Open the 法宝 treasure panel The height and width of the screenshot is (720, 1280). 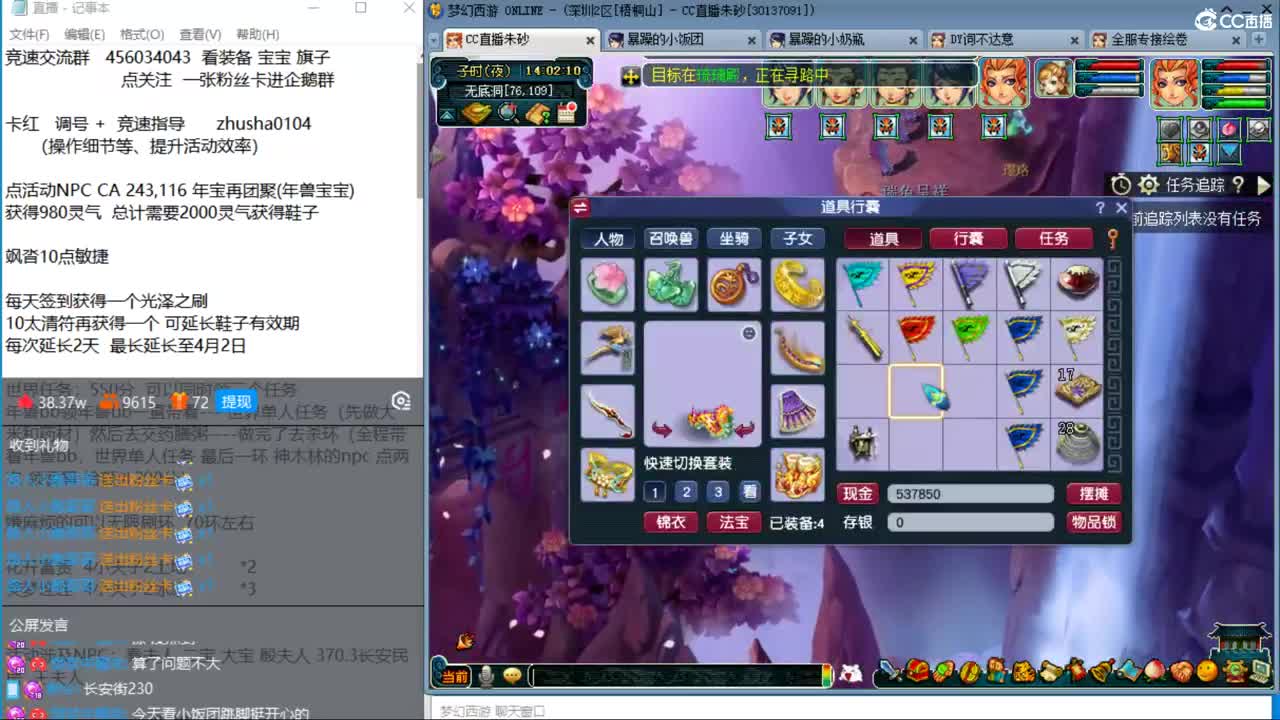pos(734,522)
